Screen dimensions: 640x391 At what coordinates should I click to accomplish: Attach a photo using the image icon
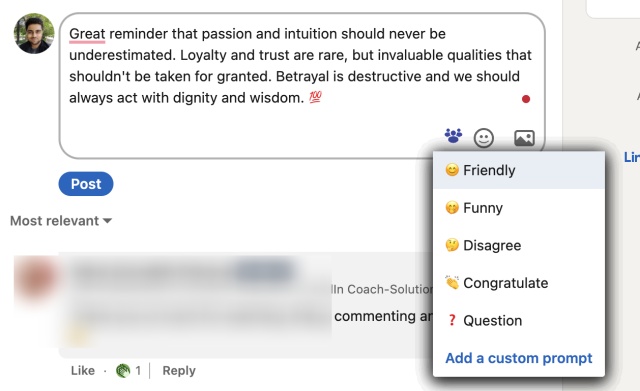tap(524, 138)
